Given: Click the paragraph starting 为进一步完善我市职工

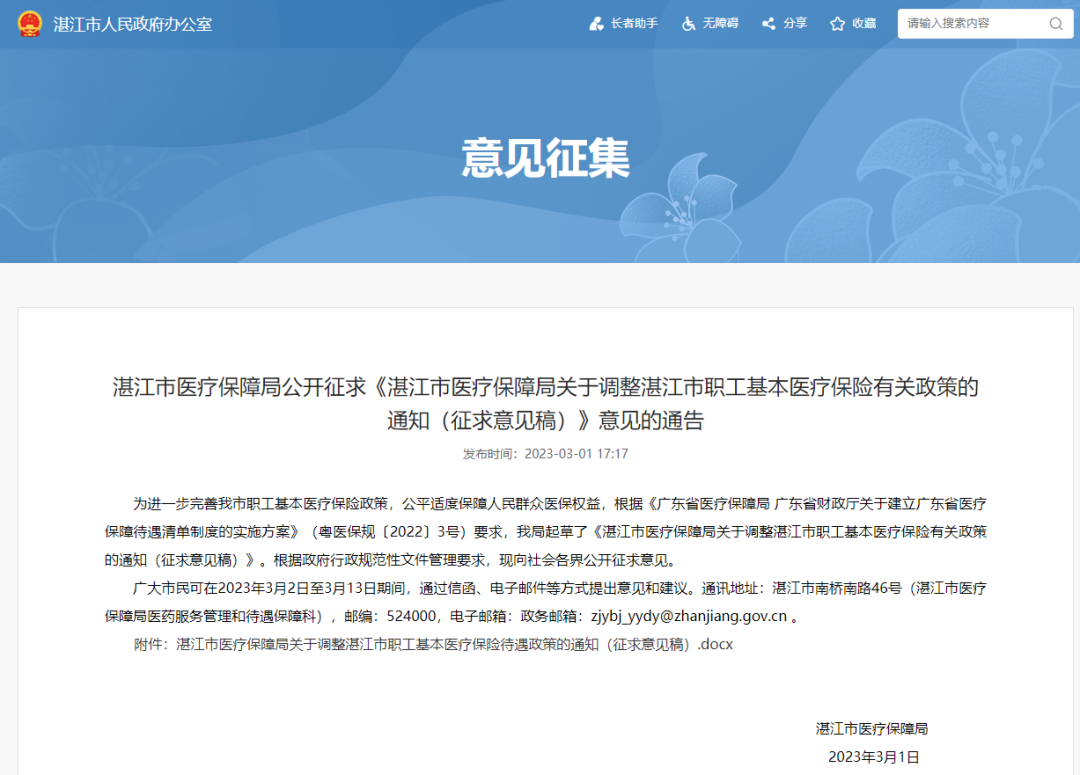Looking at the screenshot, I should point(546,532).
